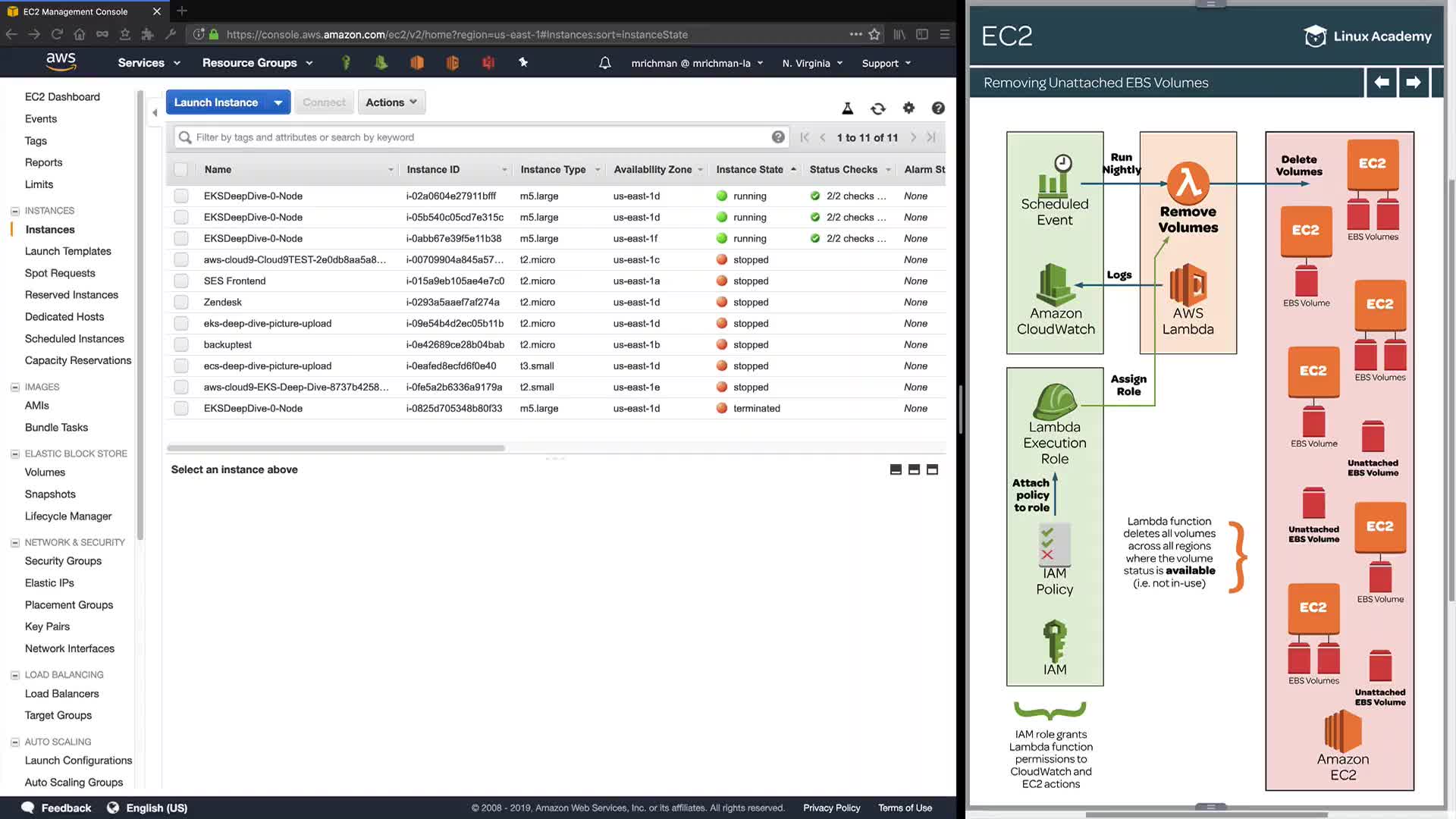Image resolution: width=1456 pixels, height=819 pixels.
Task: Click the experiments flask icon
Action: coord(848,108)
